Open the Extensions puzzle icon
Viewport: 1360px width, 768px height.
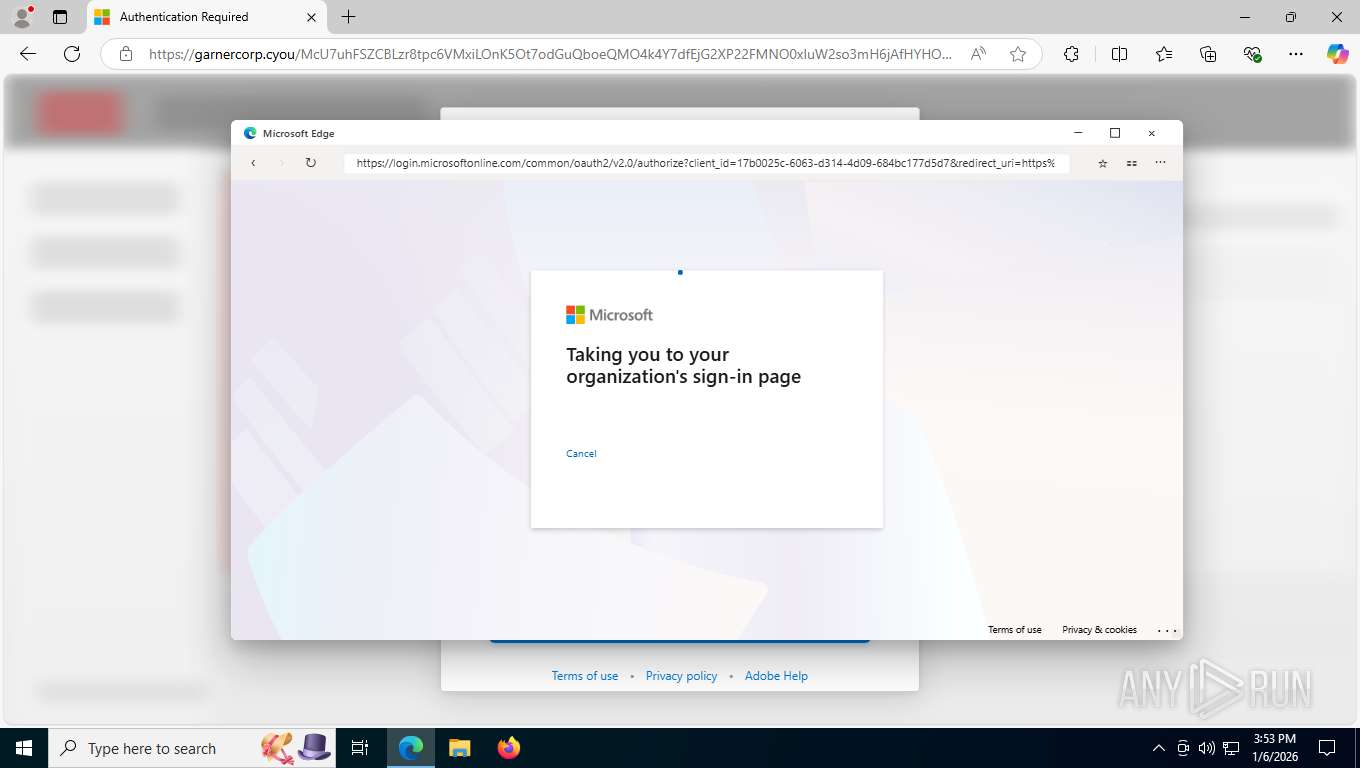(x=1071, y=54)
